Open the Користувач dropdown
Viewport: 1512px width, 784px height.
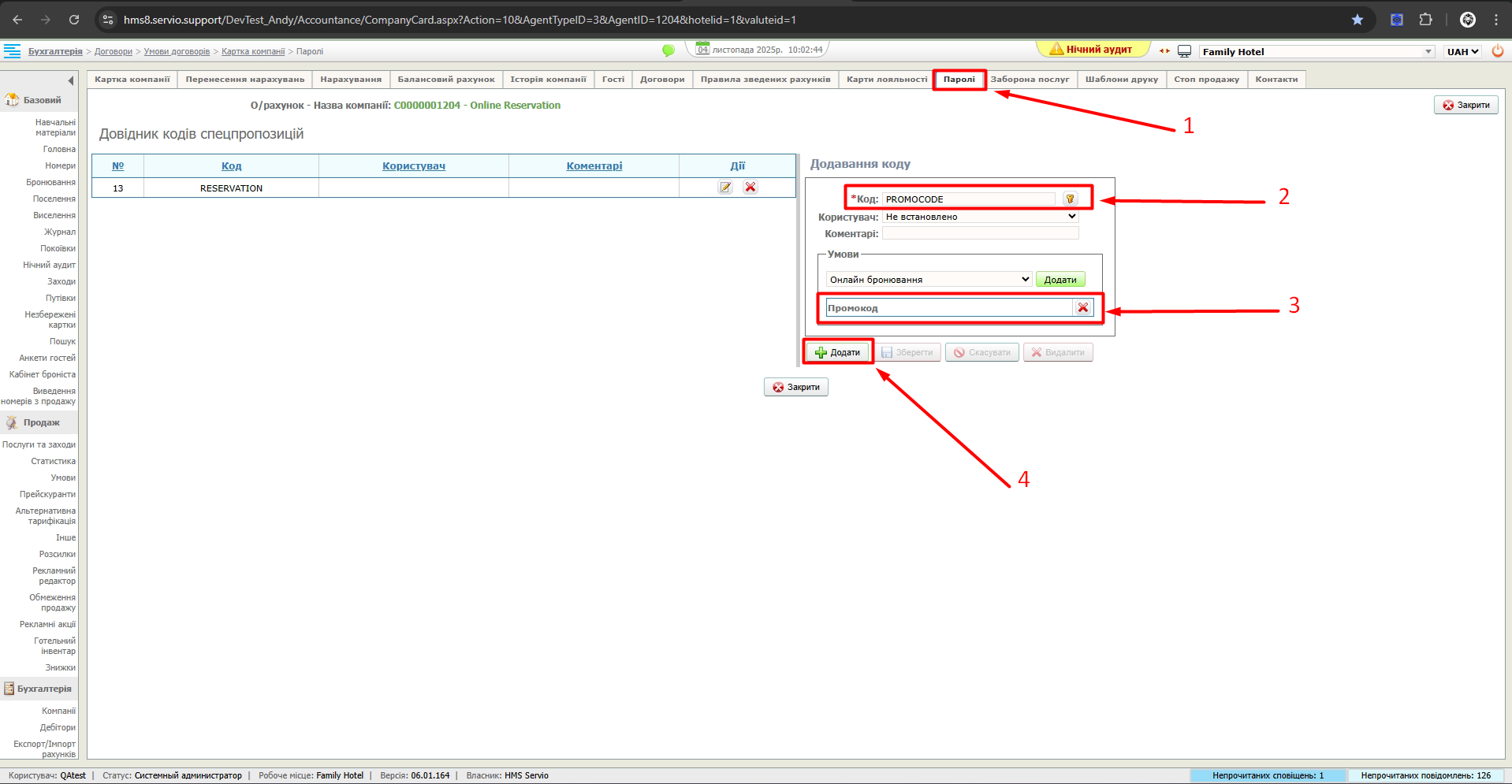pos(980,217)
